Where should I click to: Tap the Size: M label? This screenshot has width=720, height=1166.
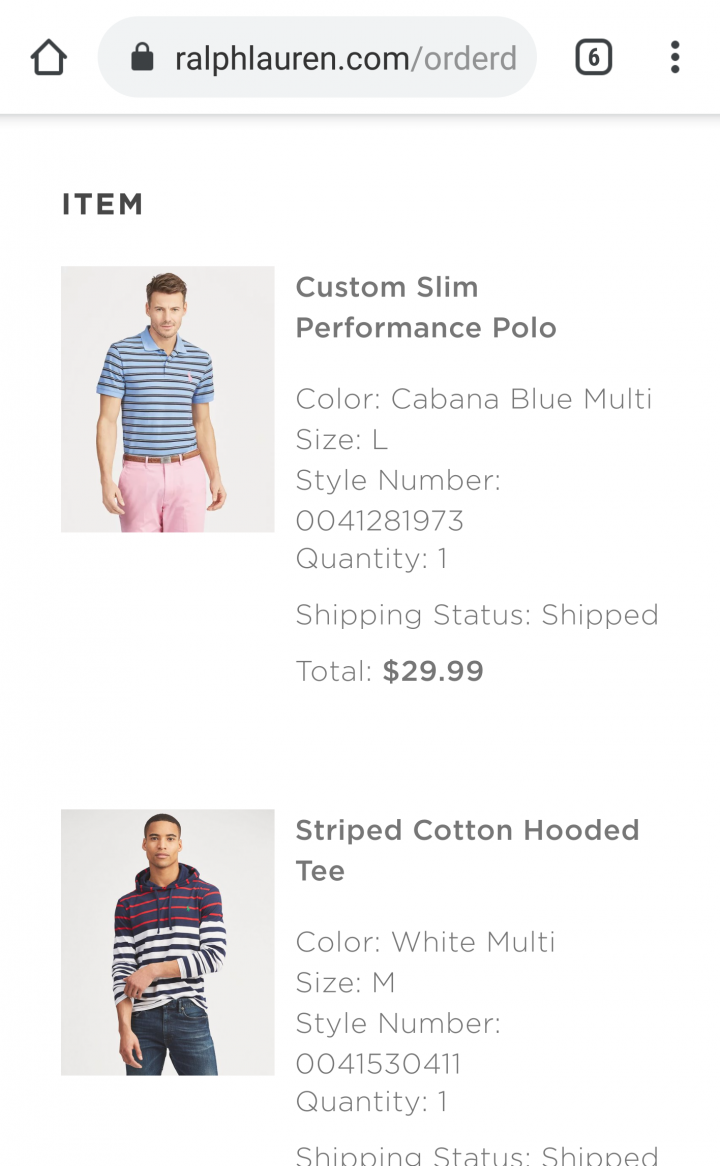[345, 982]
